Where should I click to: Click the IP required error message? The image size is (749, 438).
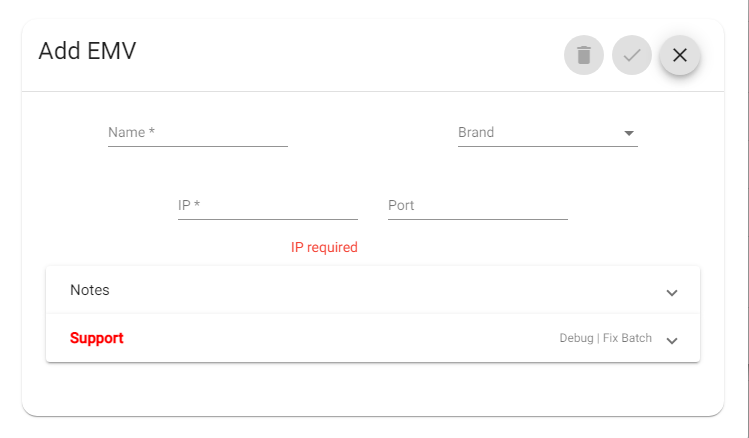pyautogui.click(x=324, y=247)
